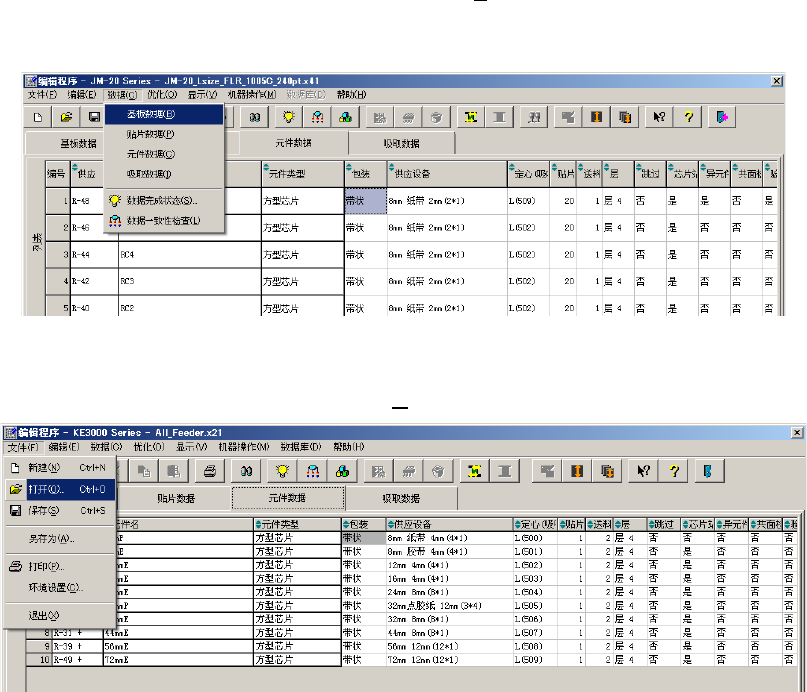Click context help pointer icon in JM-20 toolbar
The height and width of the screenshot is (692, 807).
659,117
